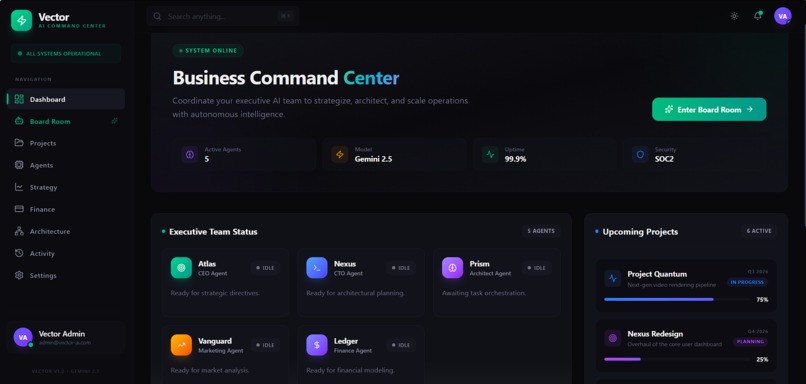
Task: Click the 5 AGENTS badge
Action: pos(541,231)
